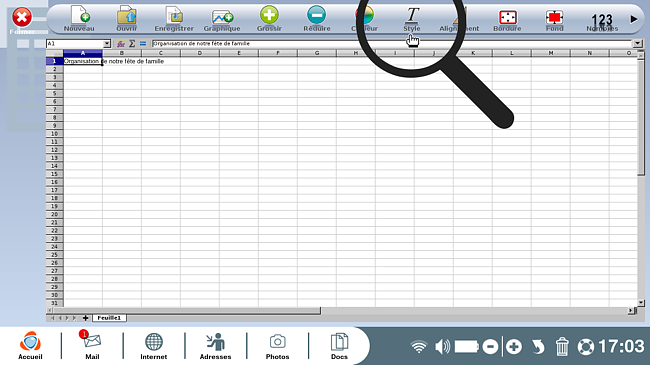This screenshot has width=650, height=365.
Task: Toggle the volume speaker icon
Action: click(x=442, y=346)
